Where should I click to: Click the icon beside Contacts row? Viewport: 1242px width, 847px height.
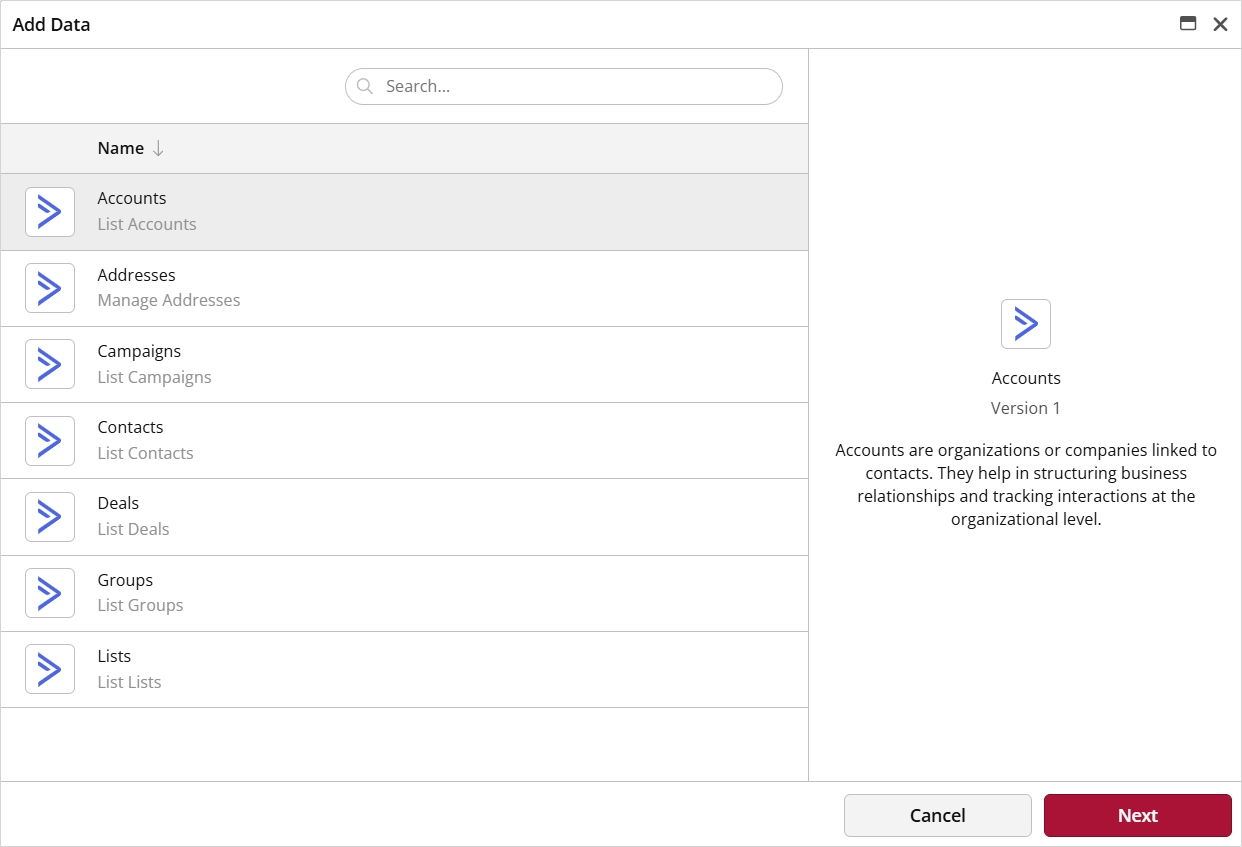pos(50,441)
